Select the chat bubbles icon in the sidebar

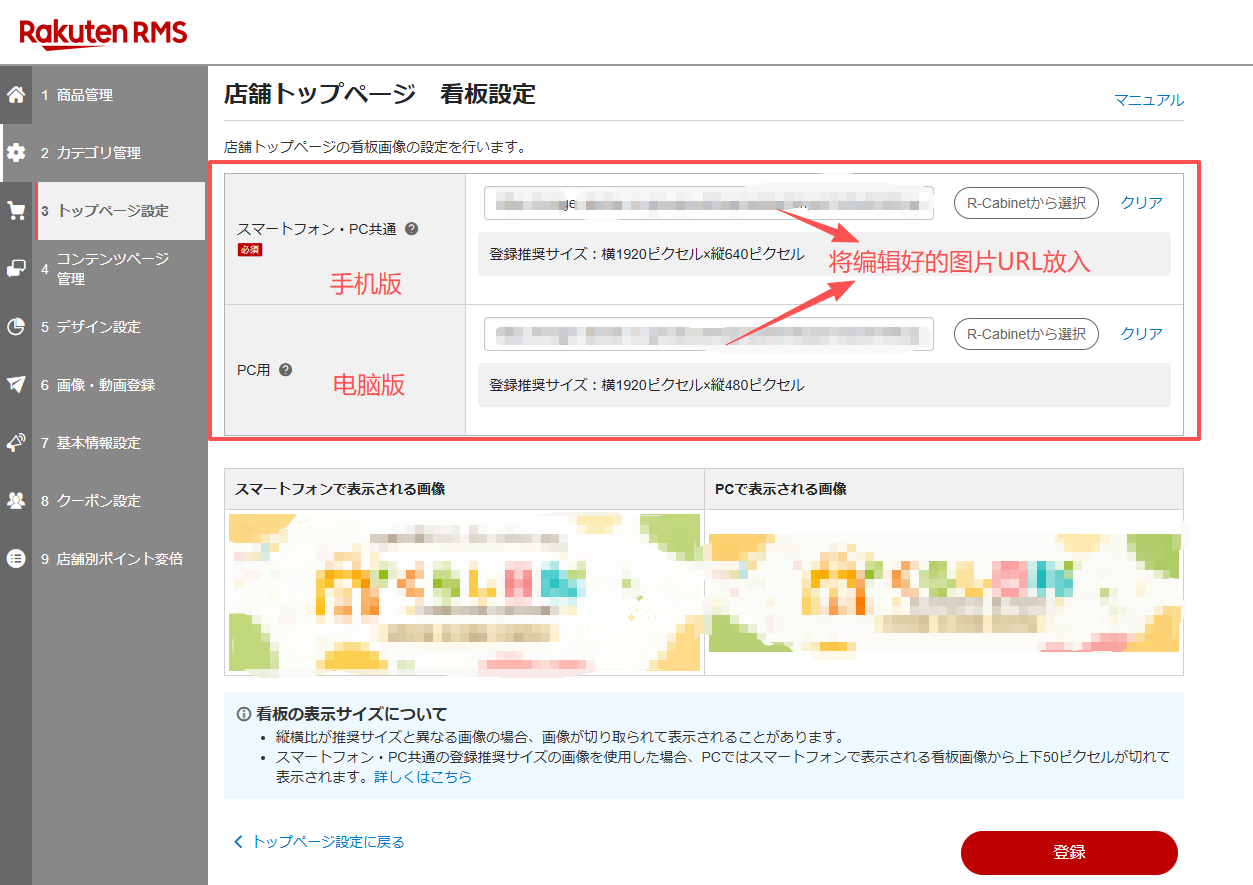(x=16, y=269)
